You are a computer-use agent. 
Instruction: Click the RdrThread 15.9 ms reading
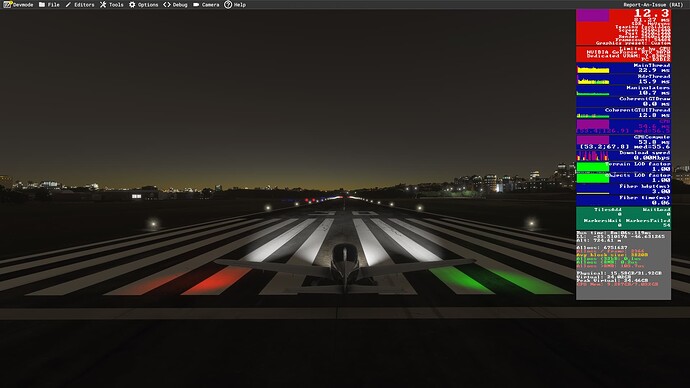(x=653, y=79)
